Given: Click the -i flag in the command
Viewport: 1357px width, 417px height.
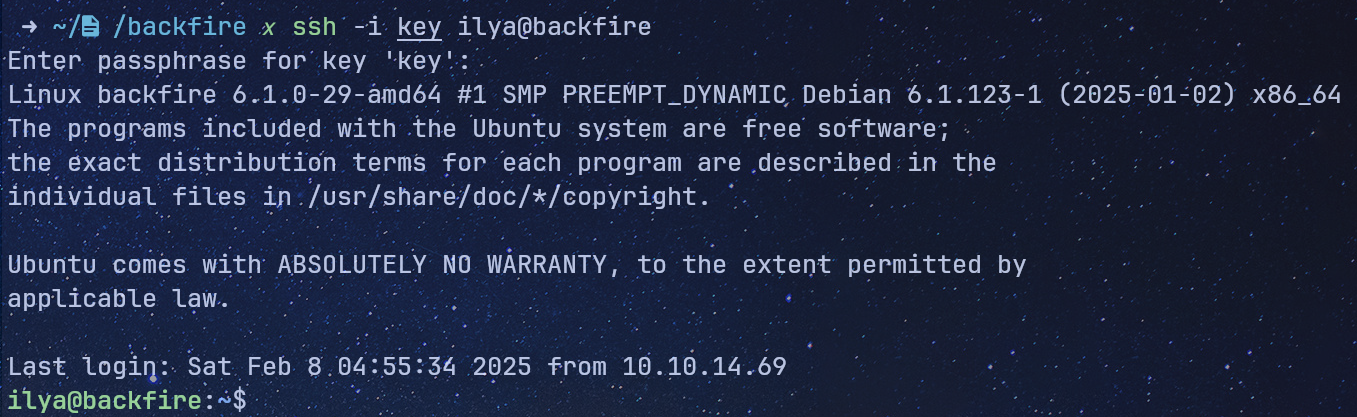Looking at the screenshot, I should coord(365,27).
